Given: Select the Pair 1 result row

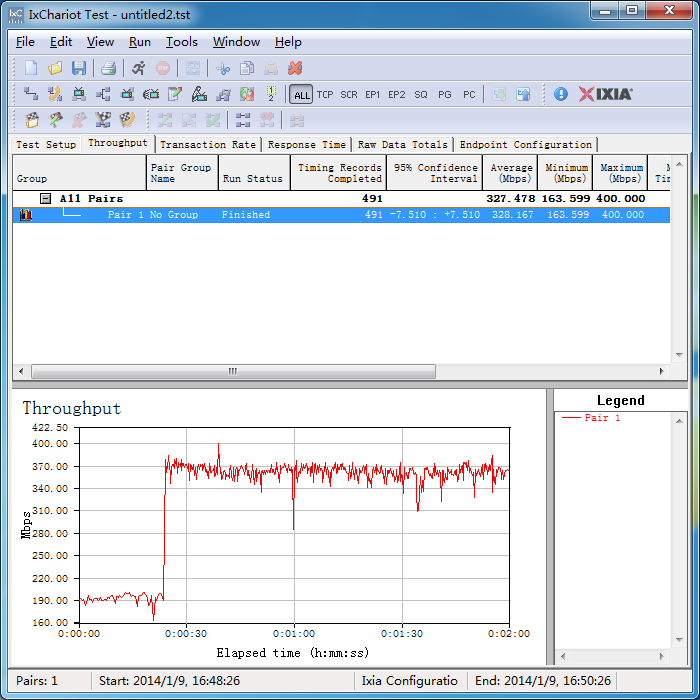Looking at the screenshot, I should coord(341,215).
